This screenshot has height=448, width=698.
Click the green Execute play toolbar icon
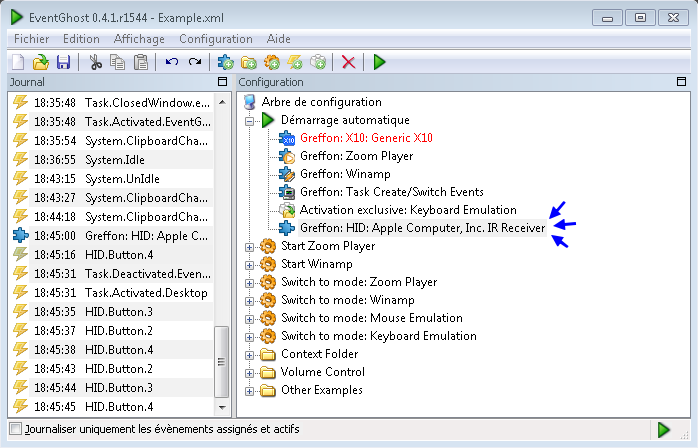click(x=379, y=62)
